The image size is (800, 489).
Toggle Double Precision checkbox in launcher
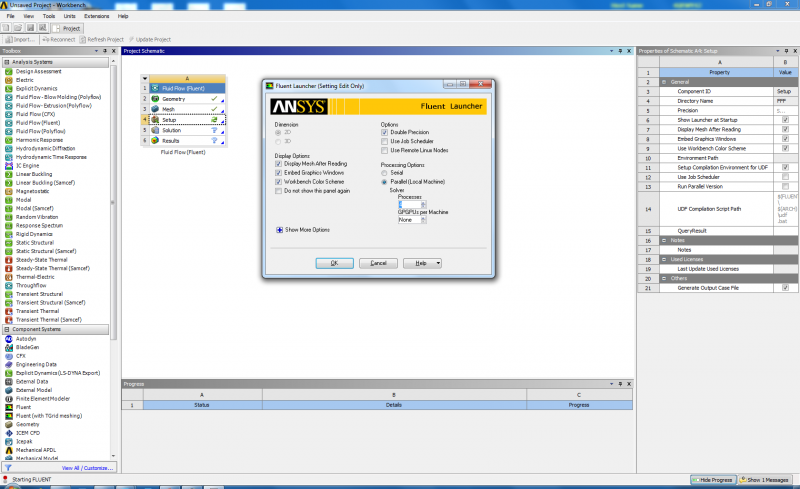(x=385, y=132)
